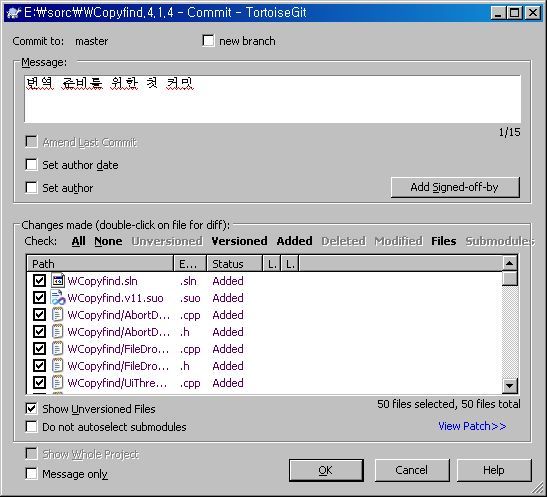Uncheck the FileDro… .h file checkbox
Viewport: 547px width, 497px height.
(39, 366)
